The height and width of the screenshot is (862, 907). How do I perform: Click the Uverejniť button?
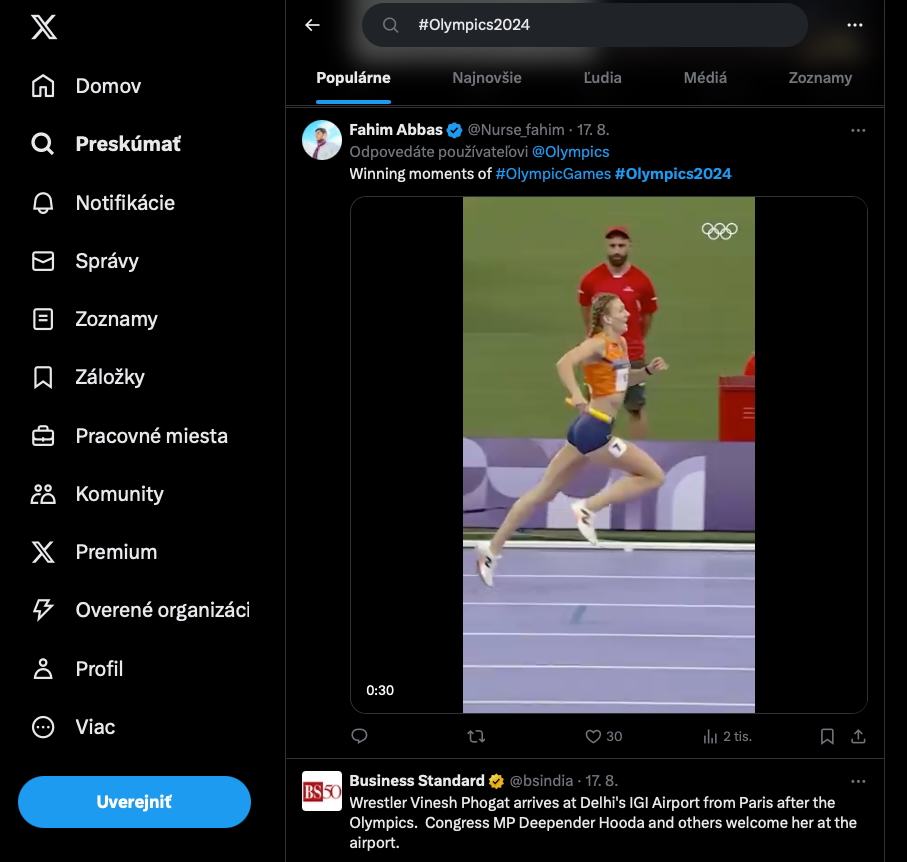(134, 802)
